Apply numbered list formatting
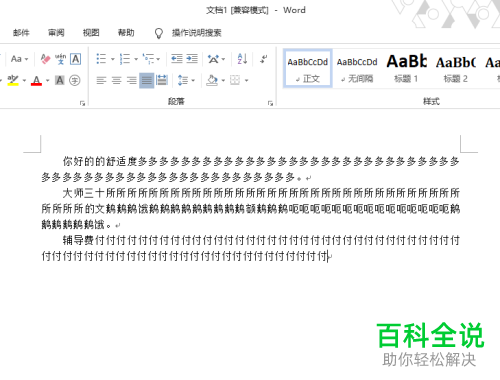The height and width of the screenshot is (380, 500). coord(125,59)
